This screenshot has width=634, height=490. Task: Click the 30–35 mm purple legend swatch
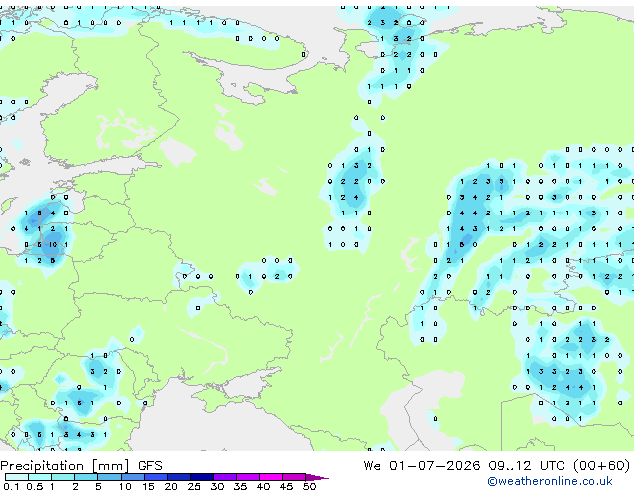coord(224,477)
